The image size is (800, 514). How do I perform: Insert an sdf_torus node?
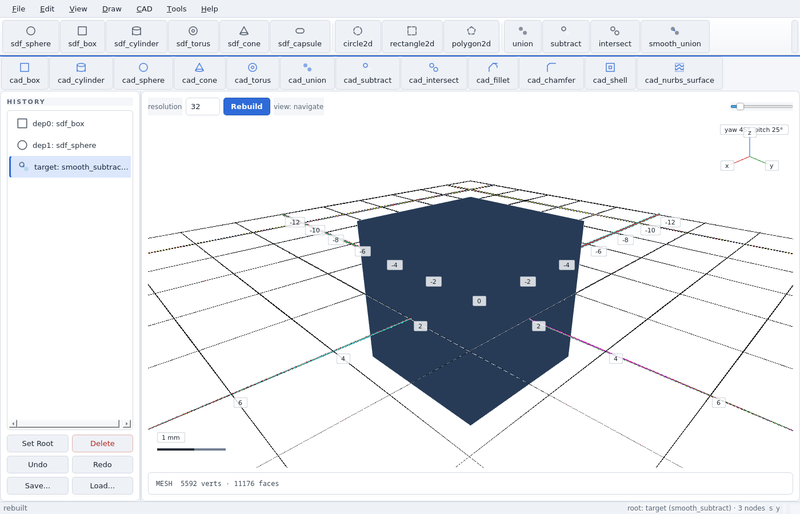point(193,37)
